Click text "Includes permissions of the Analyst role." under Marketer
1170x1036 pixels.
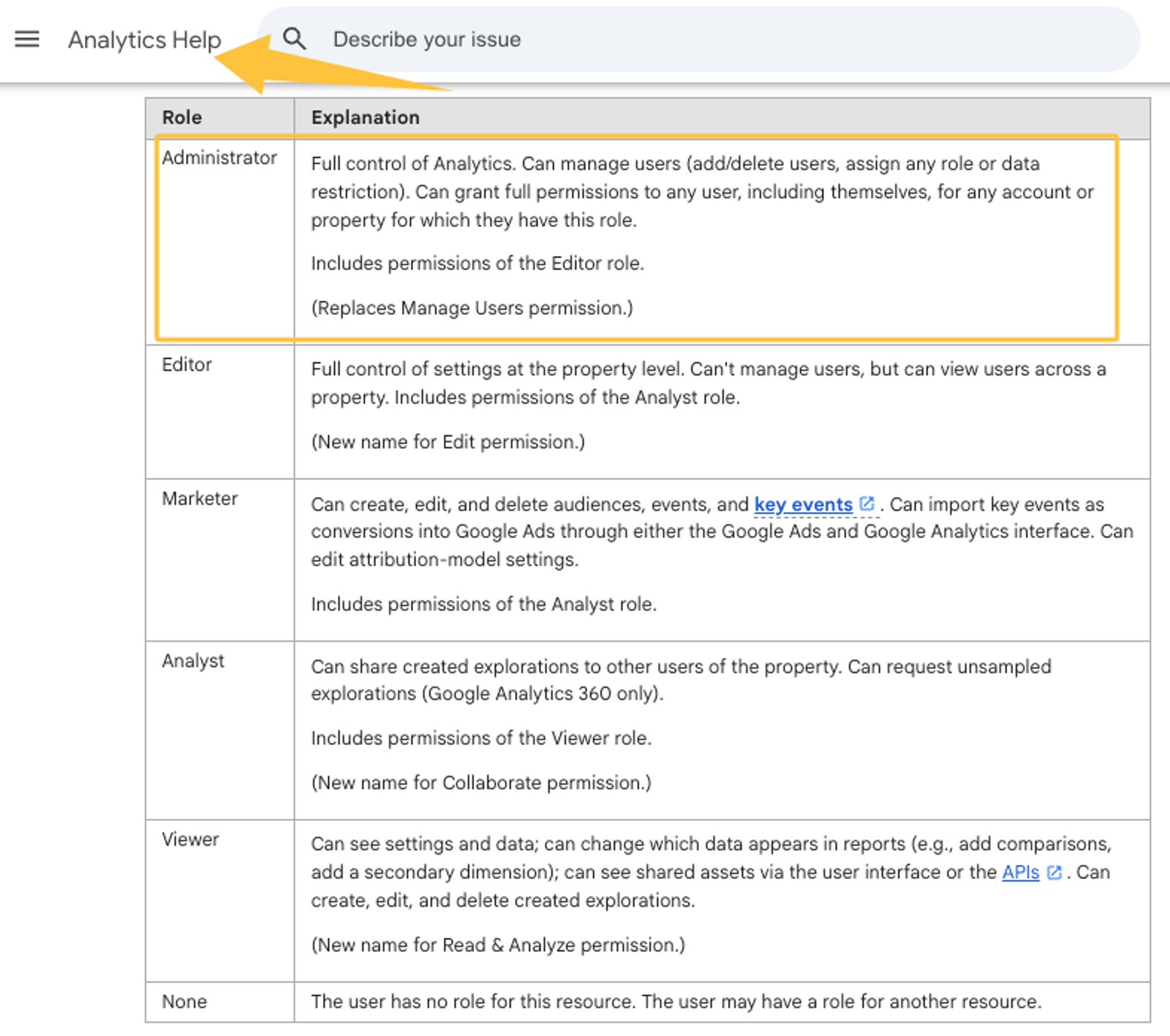483,604
